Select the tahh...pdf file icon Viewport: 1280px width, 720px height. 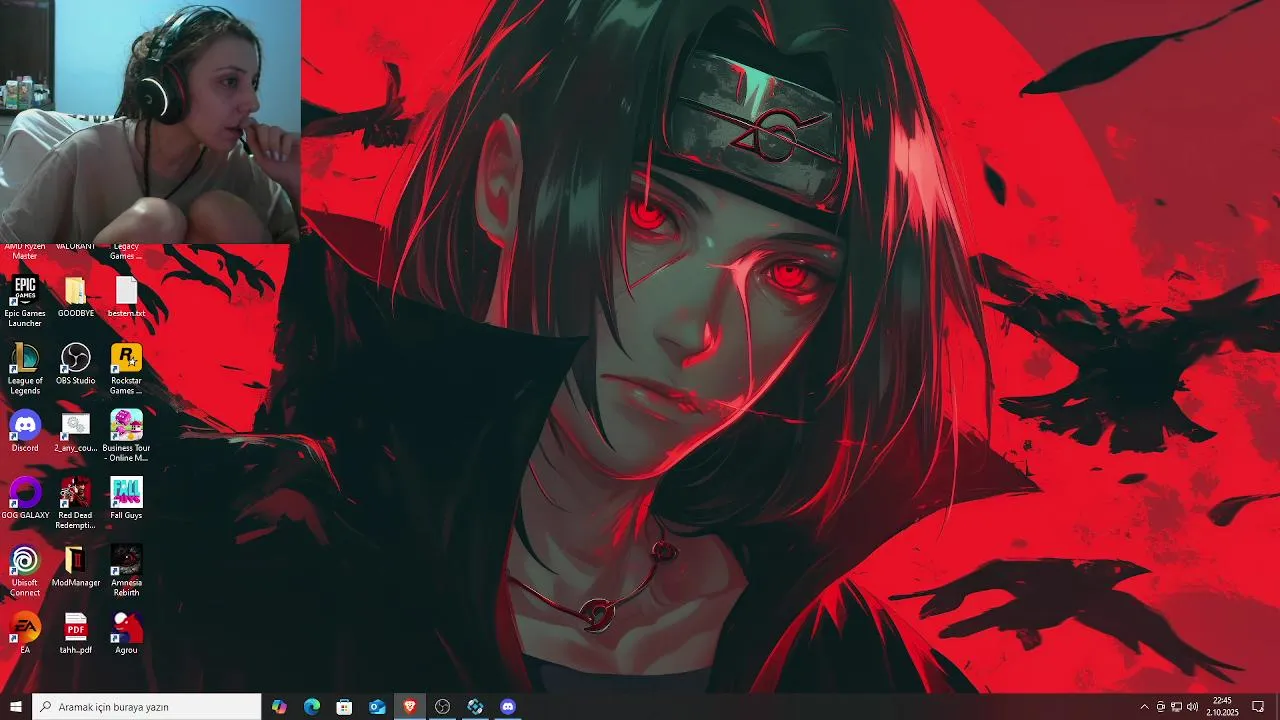(76, 634)
